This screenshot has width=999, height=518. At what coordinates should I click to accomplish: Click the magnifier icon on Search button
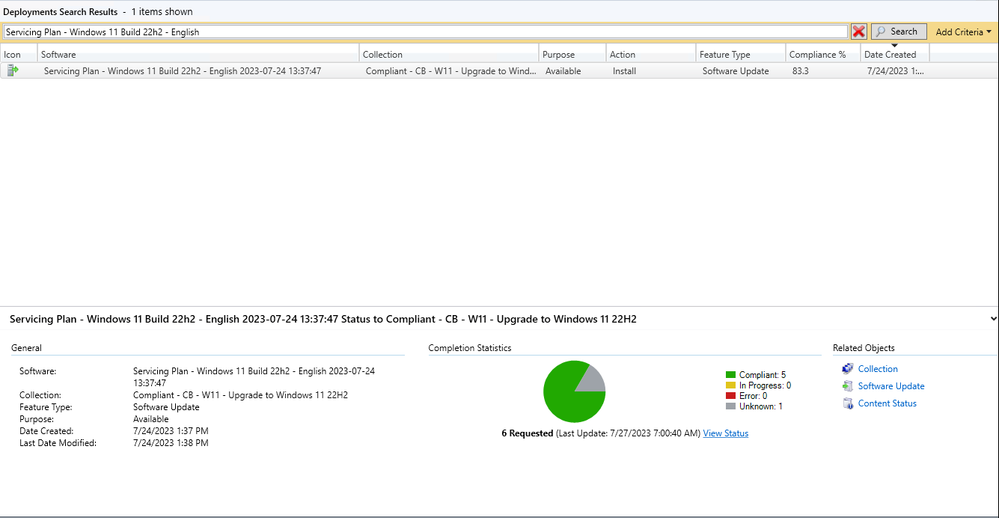(881, 31)
